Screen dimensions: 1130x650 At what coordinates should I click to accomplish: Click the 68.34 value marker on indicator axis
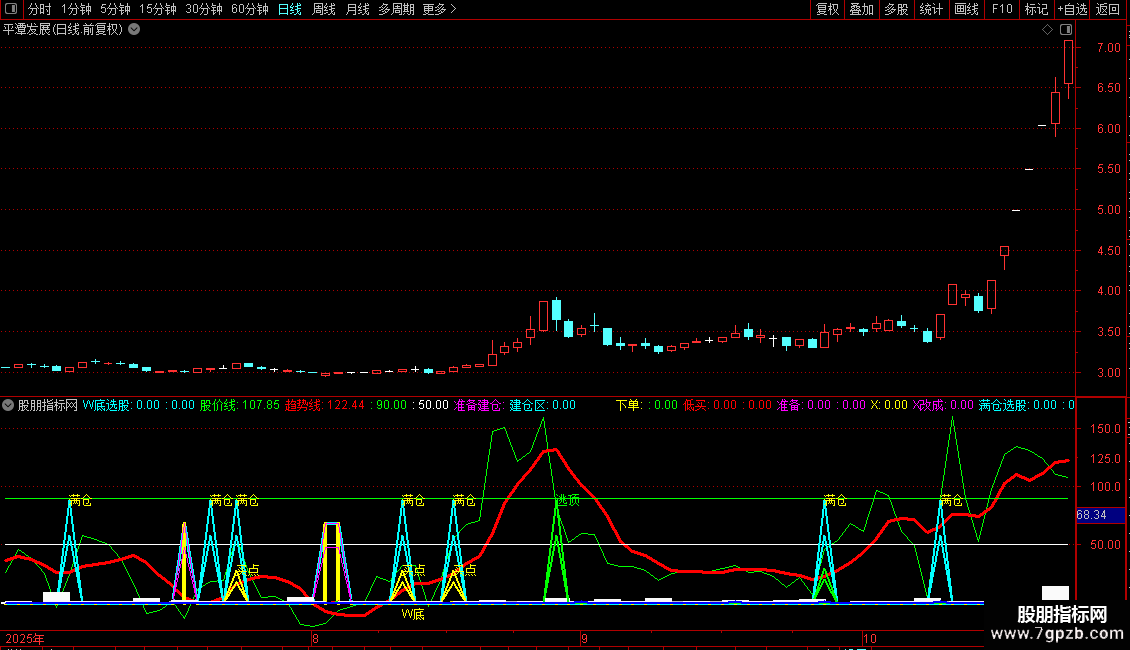point(1091,515)
